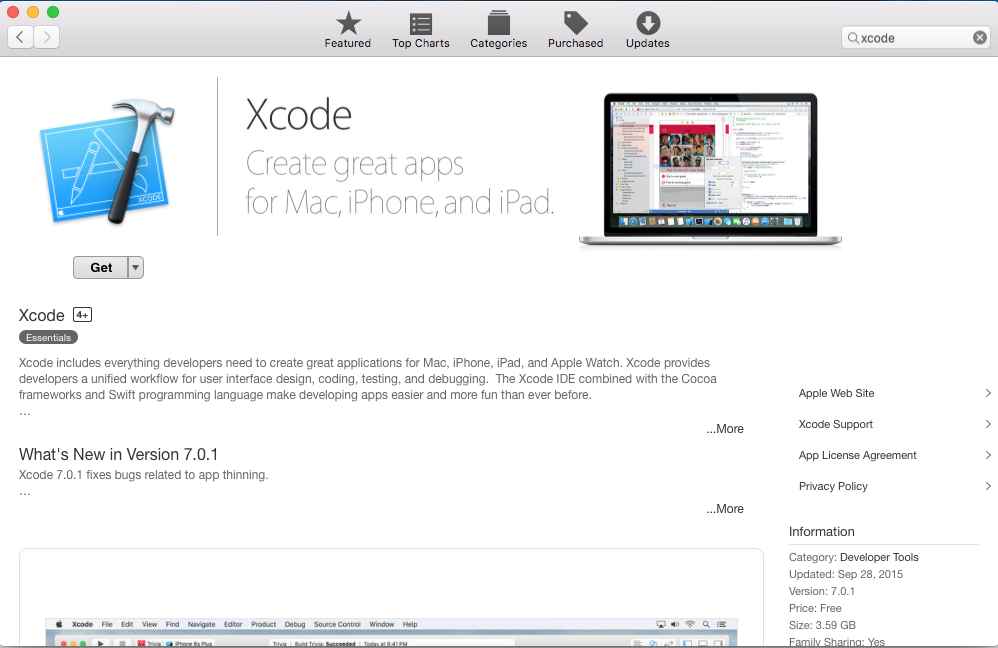
Task: Click the search field containing xcode
Action: tap(915, 38)
